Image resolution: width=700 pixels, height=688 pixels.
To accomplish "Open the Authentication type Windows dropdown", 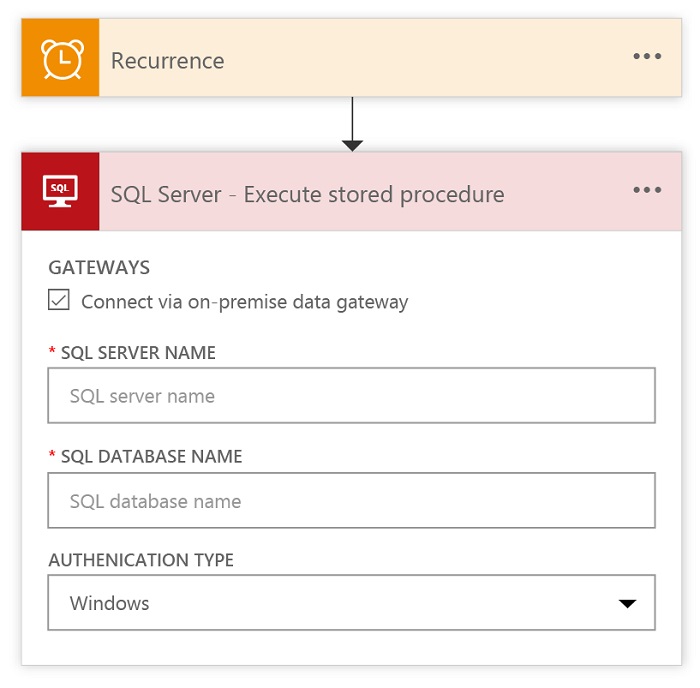I will pos(351,603).
